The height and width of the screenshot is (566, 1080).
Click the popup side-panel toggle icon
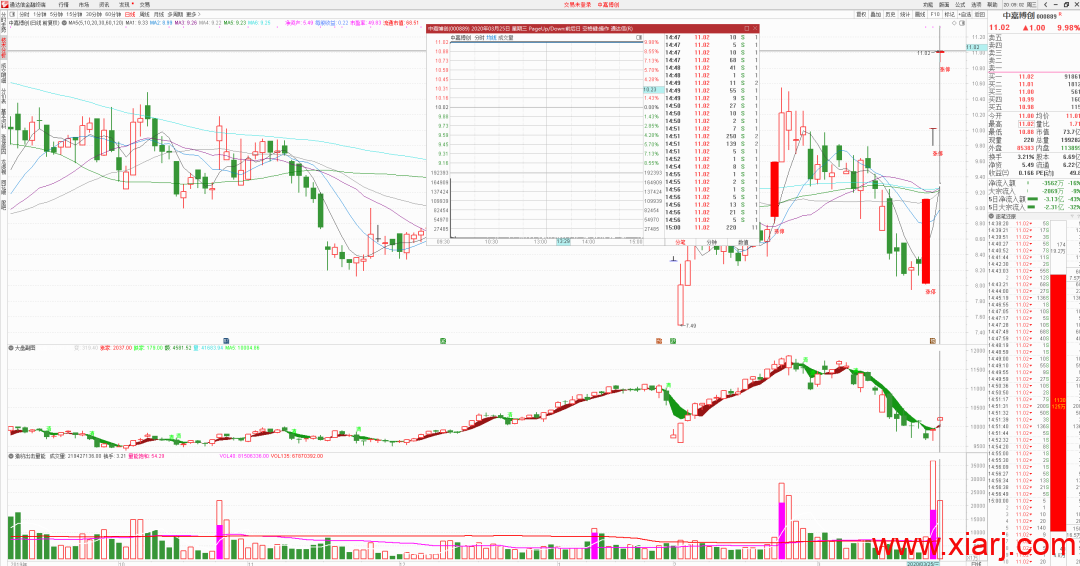(639, 38)
